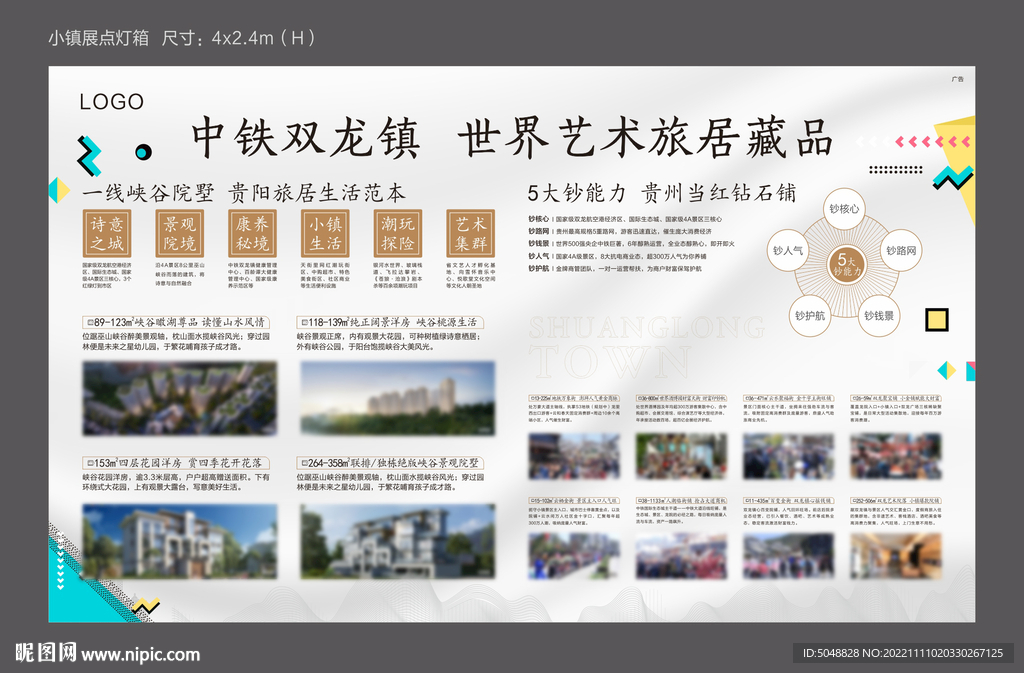Image resolution: width=1024 pixels, height=673 pixels.
Task: Click the 153㎡ 四层花园洋房 heading
Action: [176, 463]
